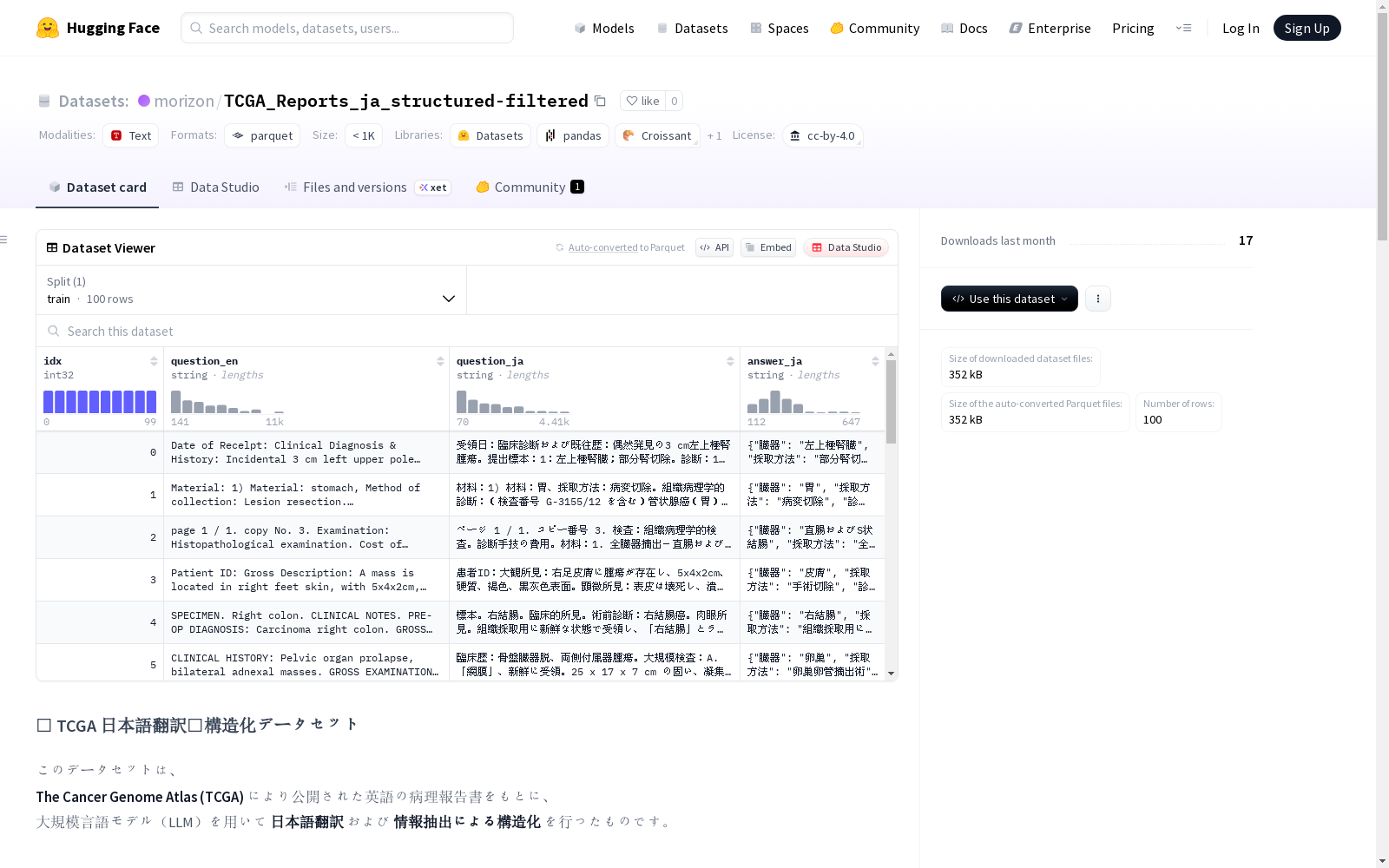
Task: Select row 1 'Material: 1) Material: stomach' cell
Action: point(306,495)
